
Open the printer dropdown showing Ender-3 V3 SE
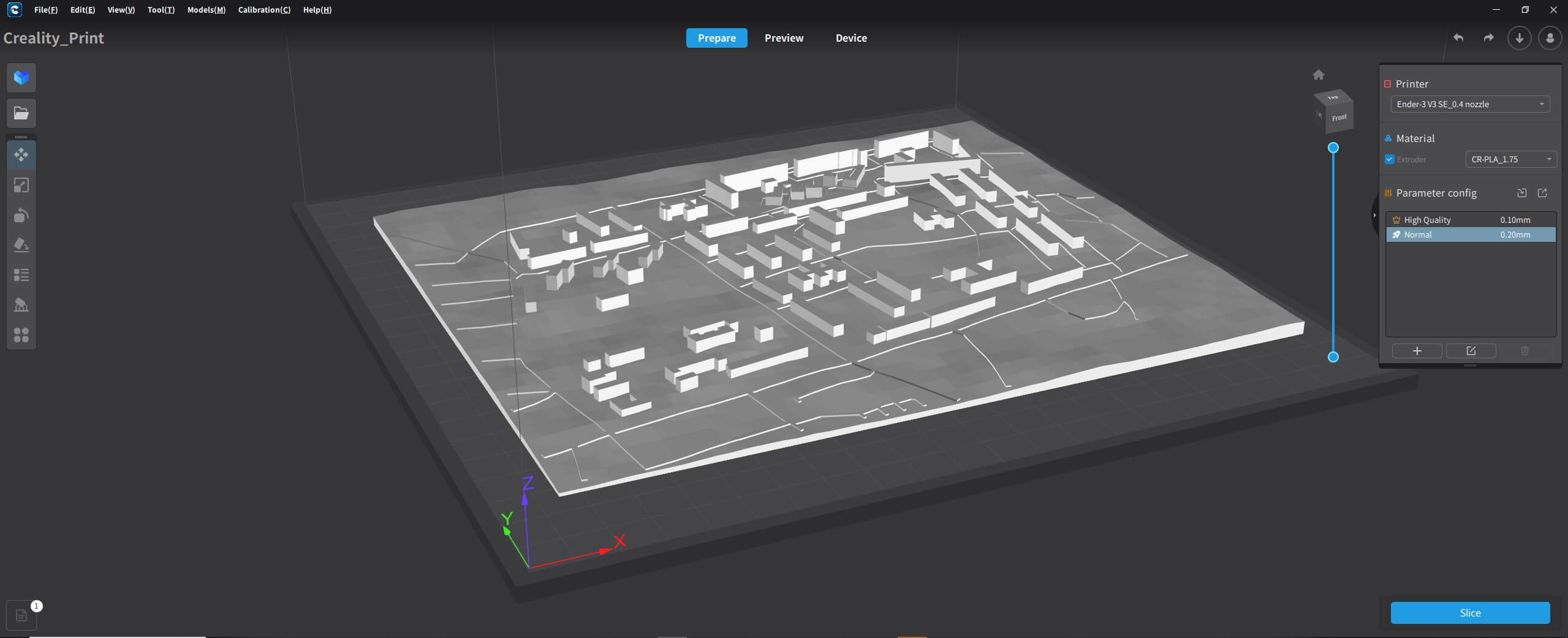click(1469, 104)
